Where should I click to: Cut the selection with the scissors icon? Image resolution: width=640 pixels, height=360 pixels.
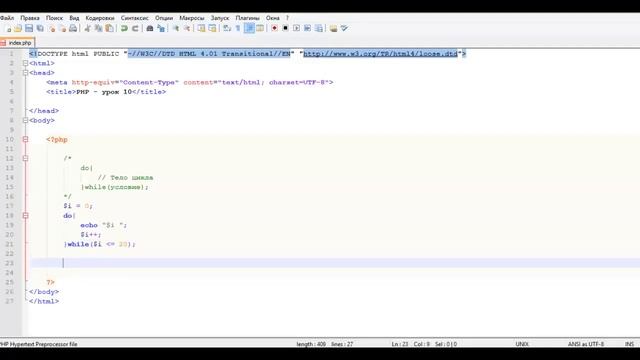[x=87, y=29]
